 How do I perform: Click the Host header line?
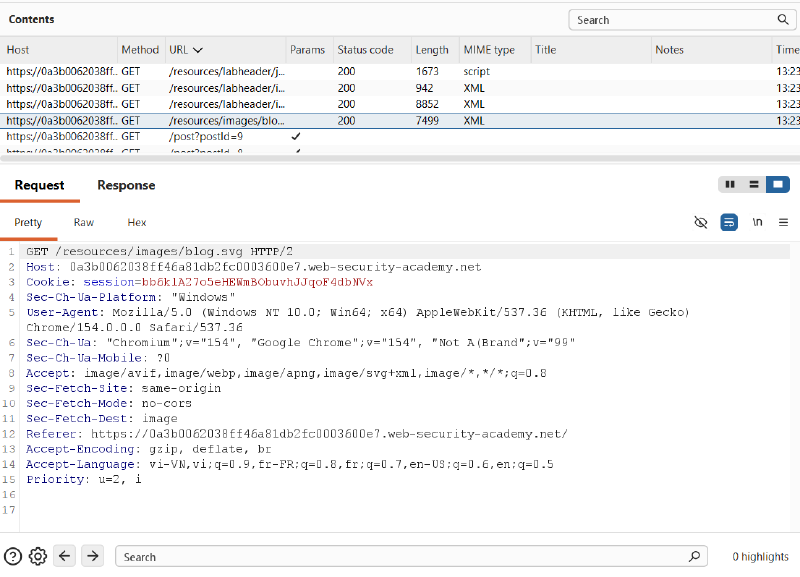[x=254, y=267]
